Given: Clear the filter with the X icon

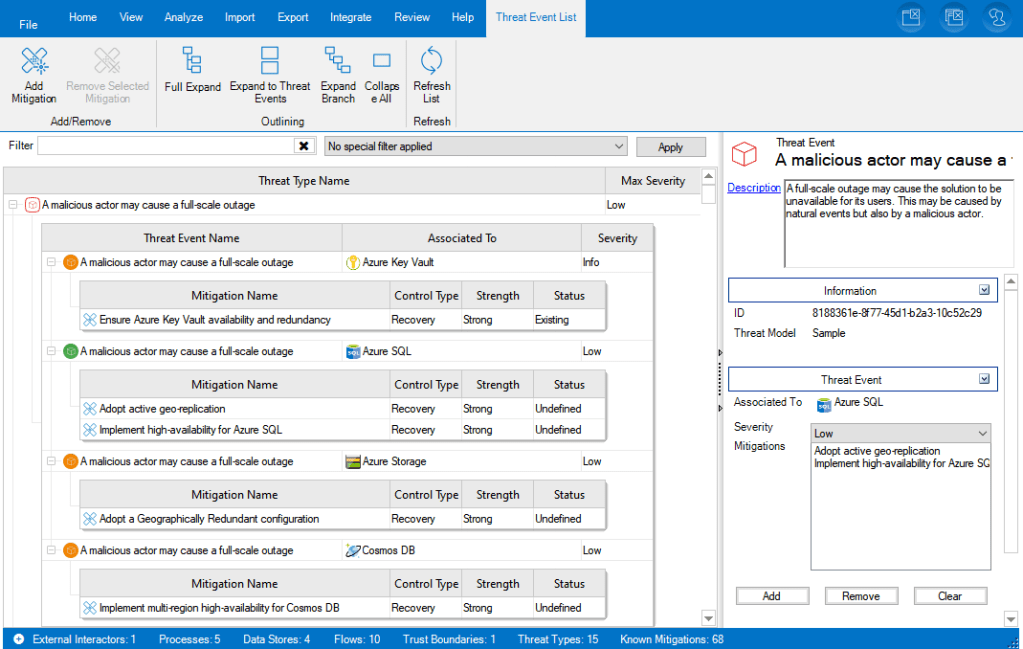Looking at the screenshot, I should (304, 146).
